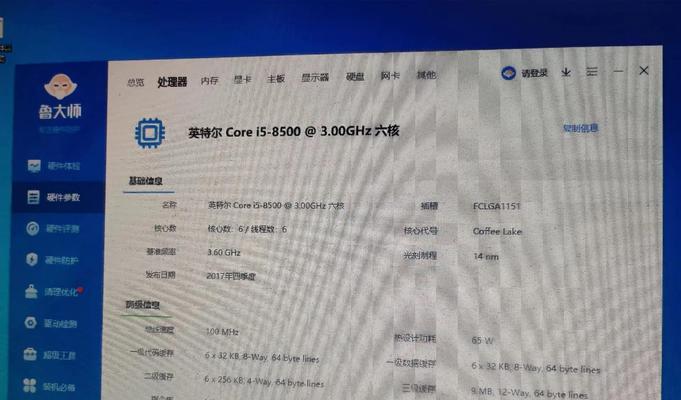The height and width of the screenshot is (400, 681).
Task: Click the blue CPU chip icon
Action: (150, 133)
